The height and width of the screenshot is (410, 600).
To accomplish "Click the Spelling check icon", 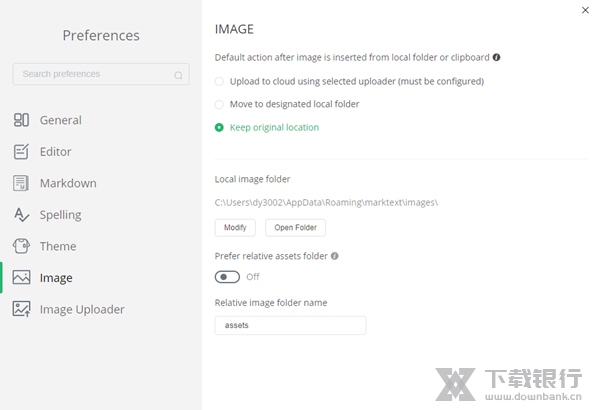I will [x=21, y=215].
